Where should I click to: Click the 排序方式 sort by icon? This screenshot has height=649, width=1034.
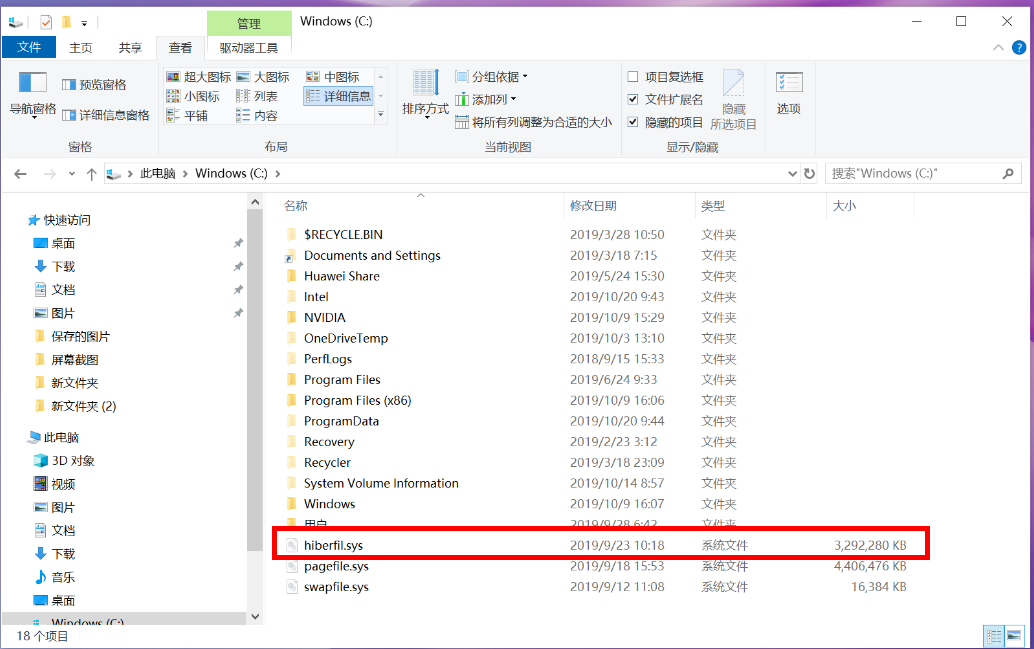[425, 93]
